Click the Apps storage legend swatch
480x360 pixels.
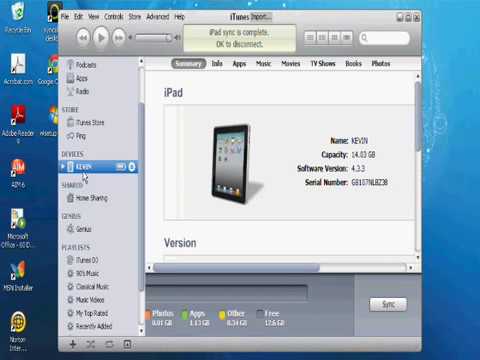pyautogui.click(x=184, y=314)
